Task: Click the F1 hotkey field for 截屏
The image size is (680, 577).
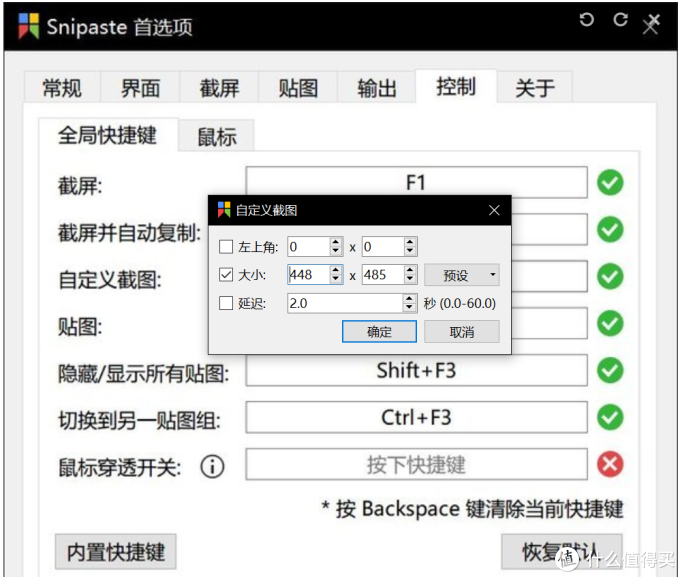Action: [x=416, y=182]
